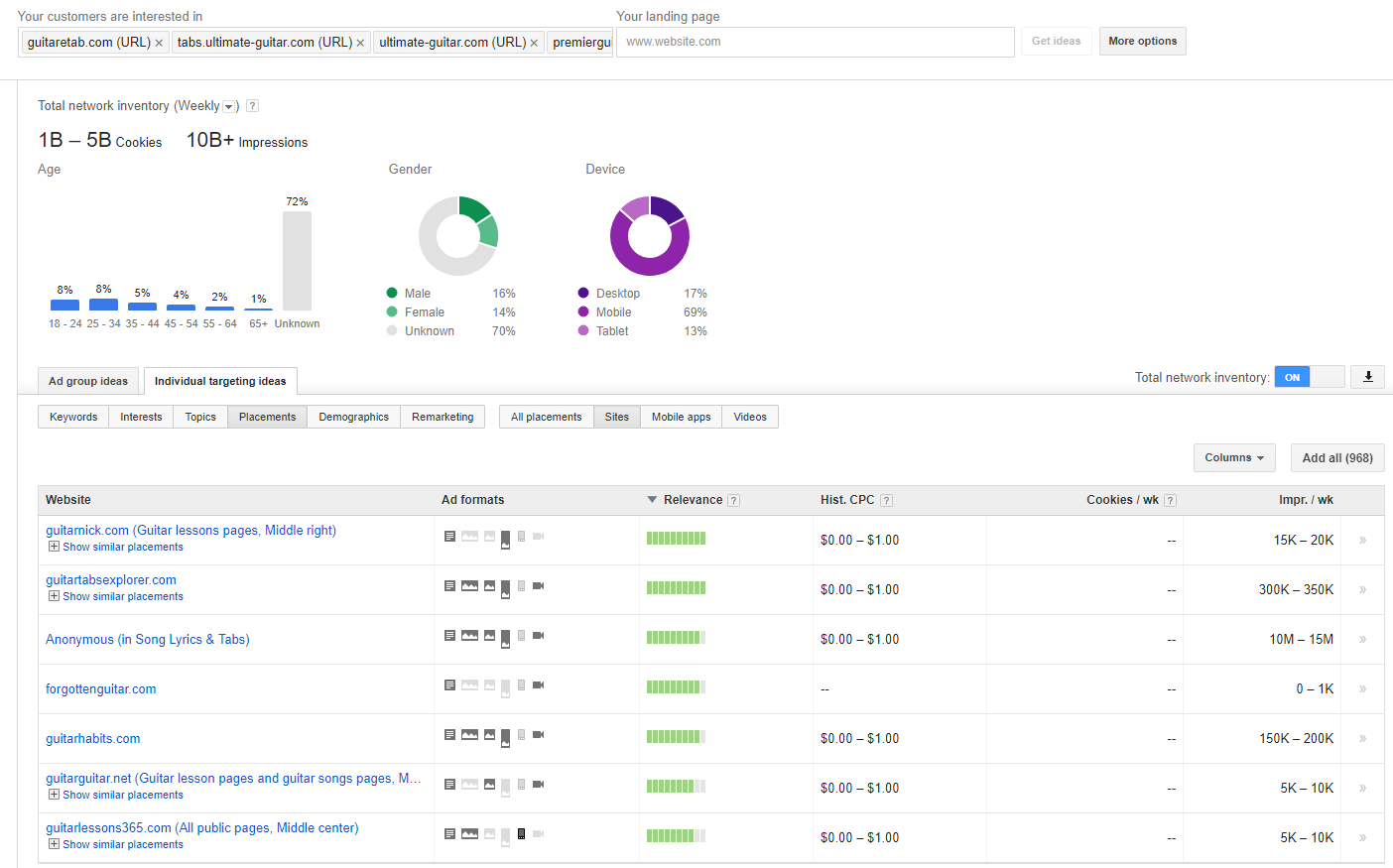This screenshot has height=868, width=1393.
Task: Add guitarlessons365.com with its double-arrow icon
Action: (x=1362, y=837)
